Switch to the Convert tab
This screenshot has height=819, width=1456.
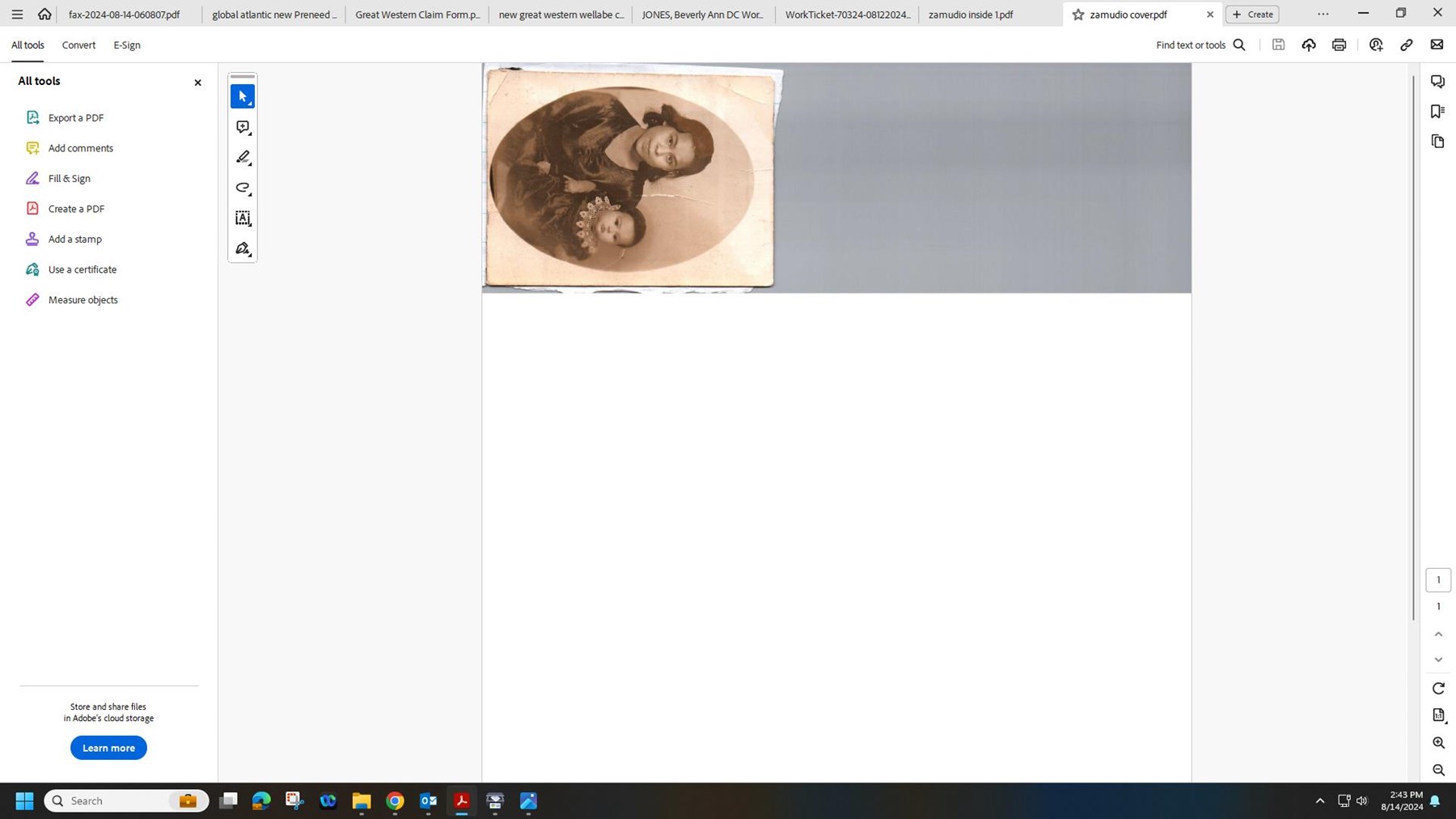[78, 45]
